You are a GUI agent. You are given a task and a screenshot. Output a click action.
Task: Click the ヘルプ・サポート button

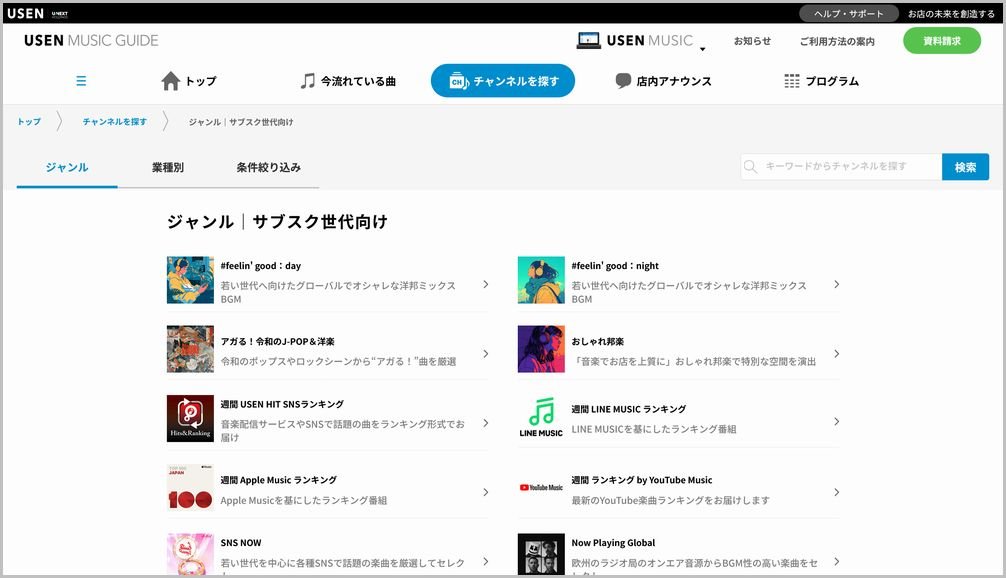point(849,13)
